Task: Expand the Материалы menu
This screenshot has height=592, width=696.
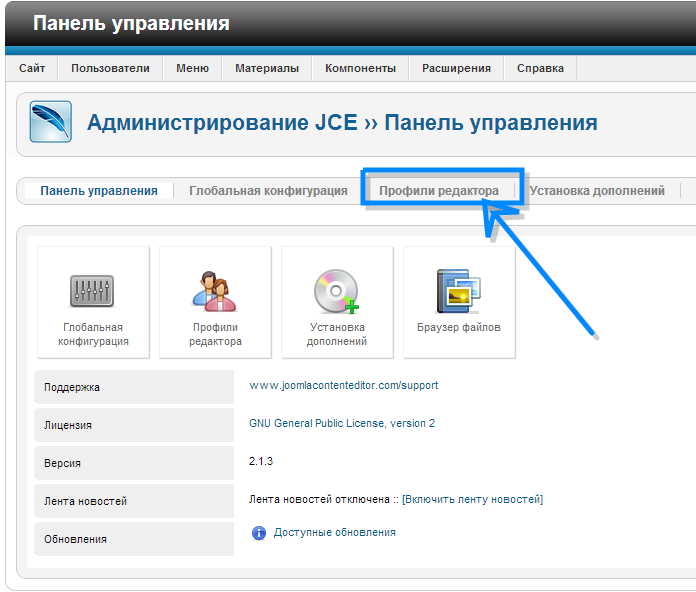Action: [267, 68]
